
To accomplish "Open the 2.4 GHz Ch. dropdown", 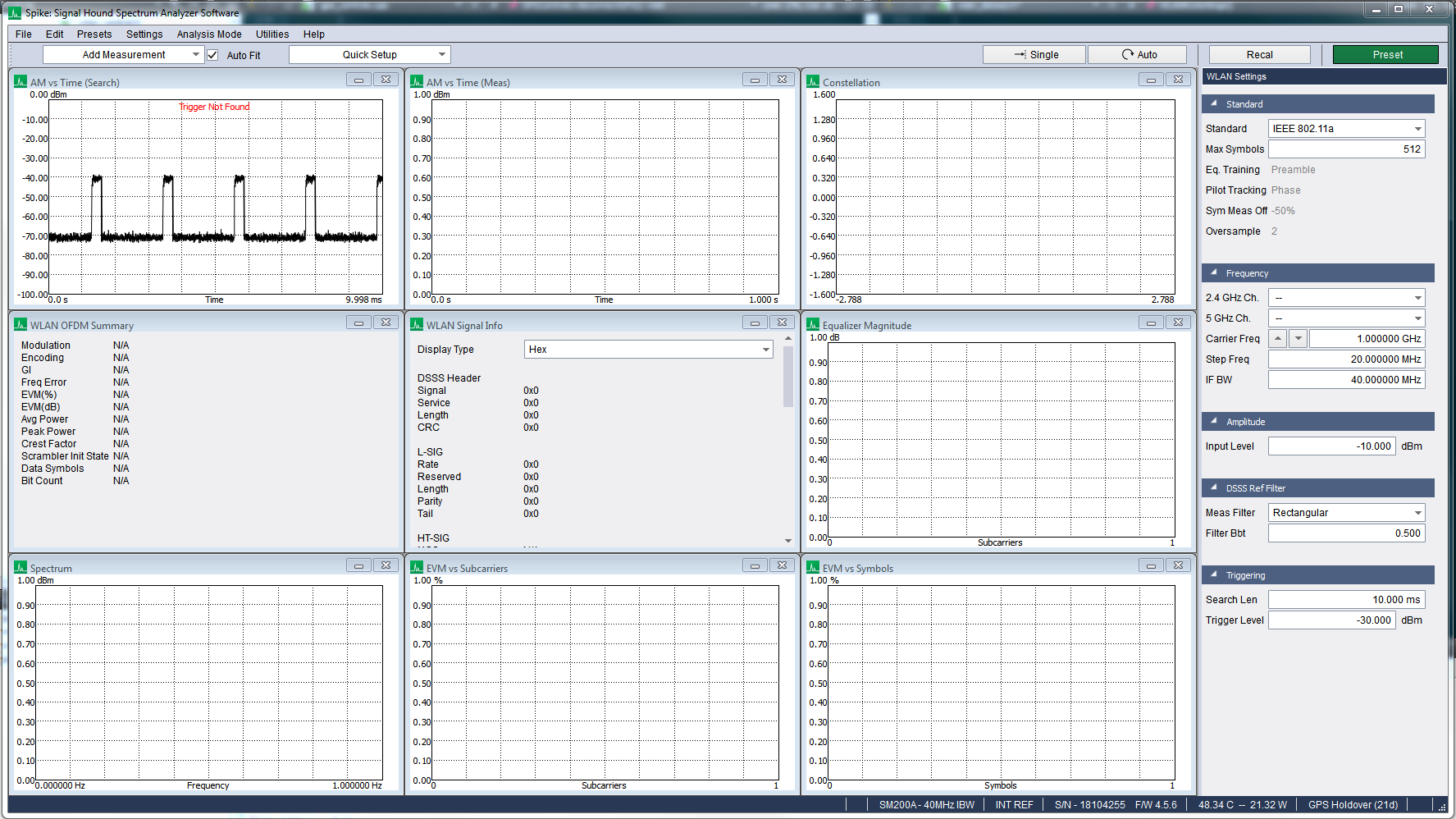I will [1346, 297].
